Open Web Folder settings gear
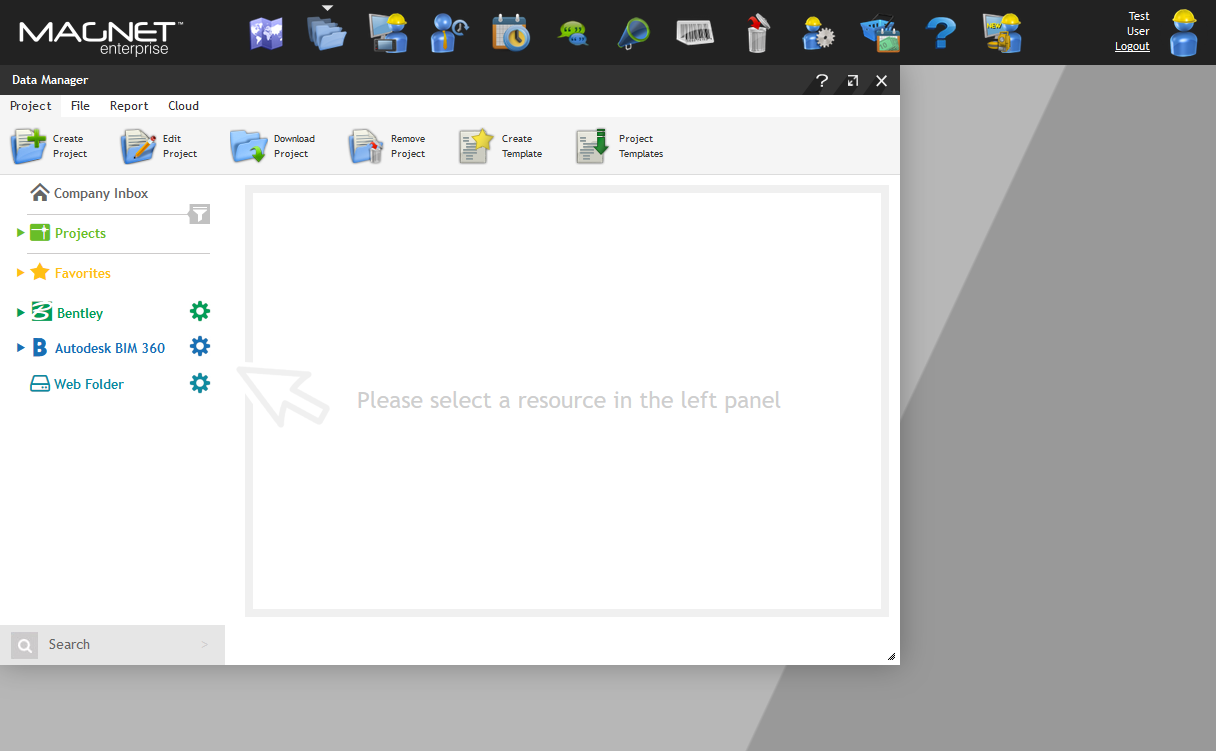 (200, 382)
